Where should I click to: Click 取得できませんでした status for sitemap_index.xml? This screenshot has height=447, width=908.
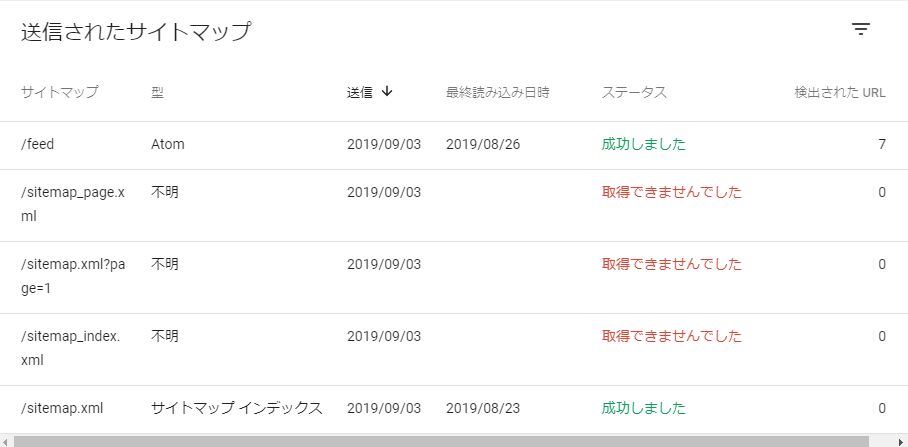(672, 336)
